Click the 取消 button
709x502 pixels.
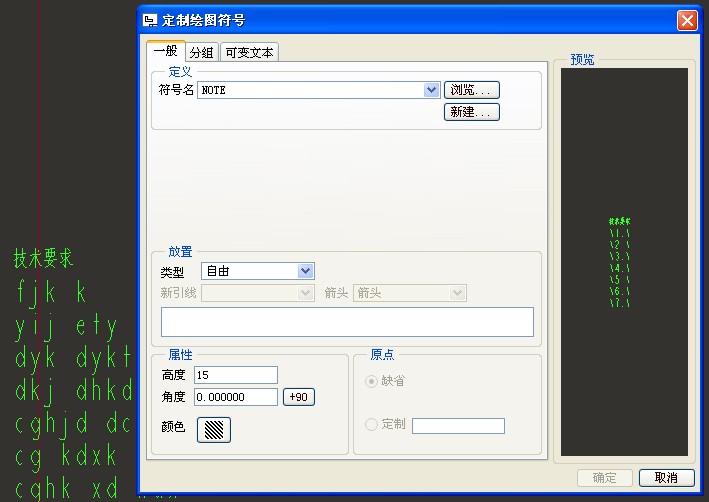click(x=666, y=478)
